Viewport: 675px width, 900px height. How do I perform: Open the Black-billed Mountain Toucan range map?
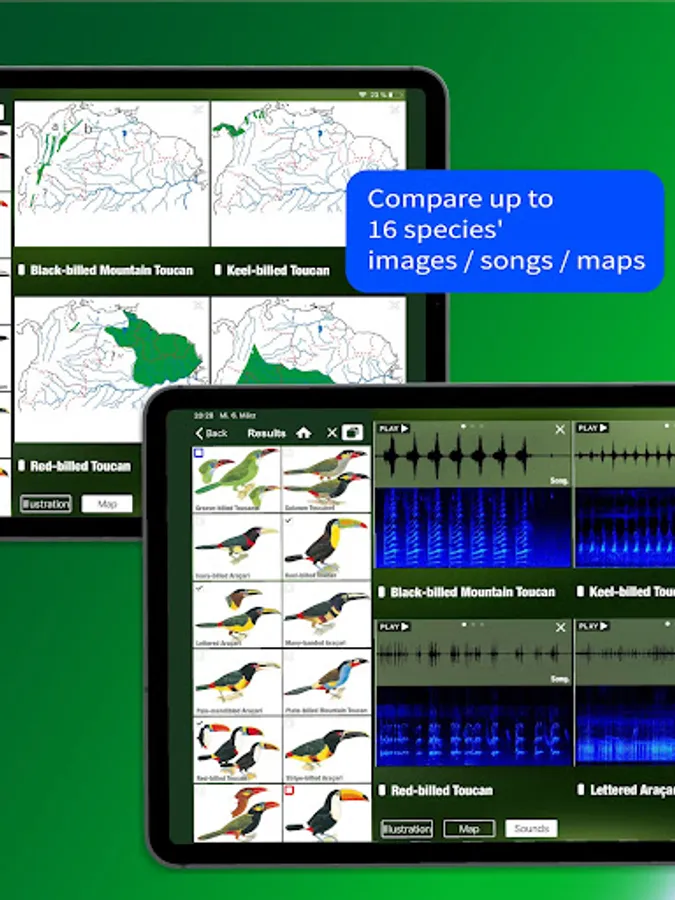coord(111,174)
